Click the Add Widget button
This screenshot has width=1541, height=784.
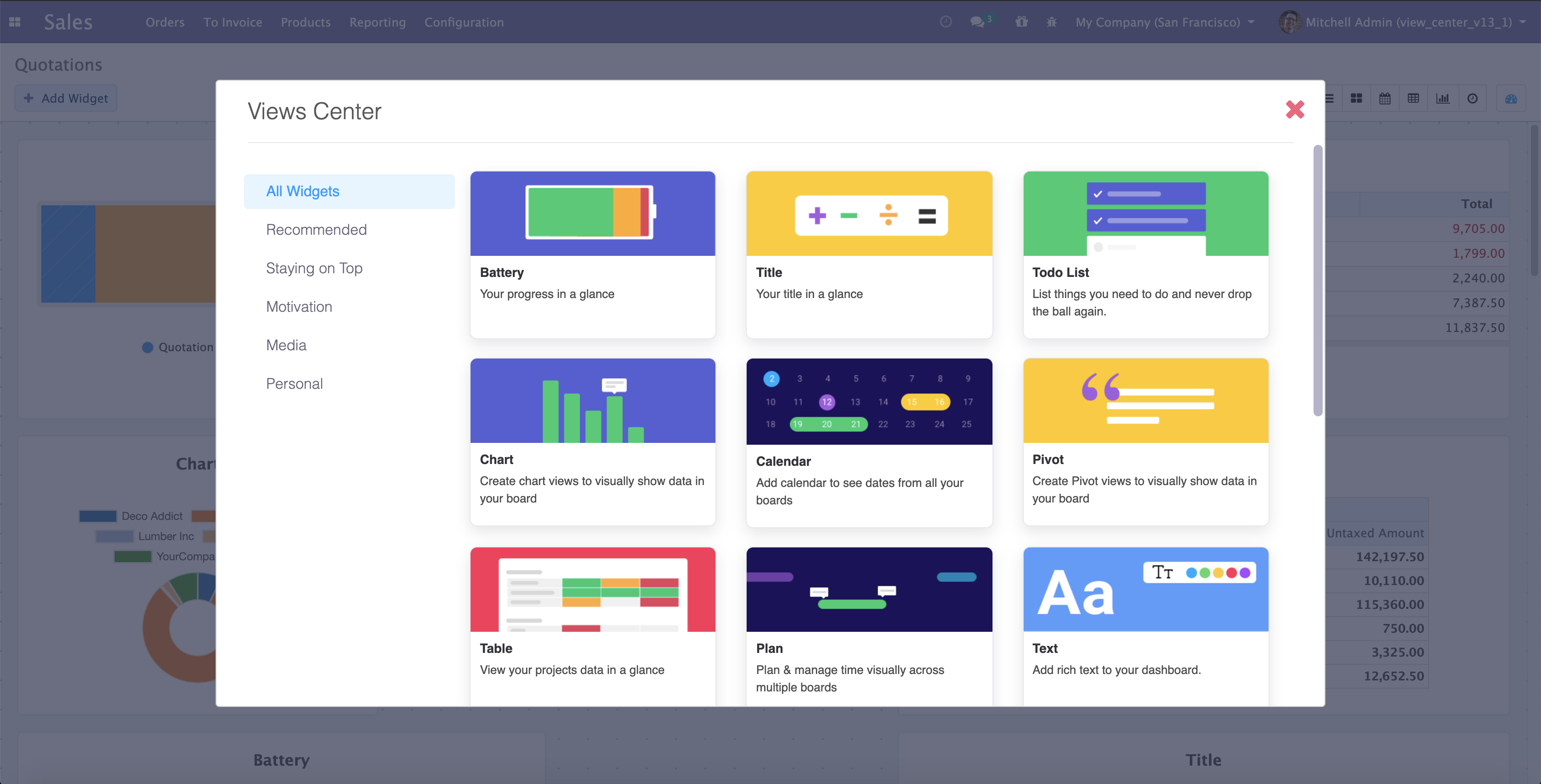[x=66, y=99]
